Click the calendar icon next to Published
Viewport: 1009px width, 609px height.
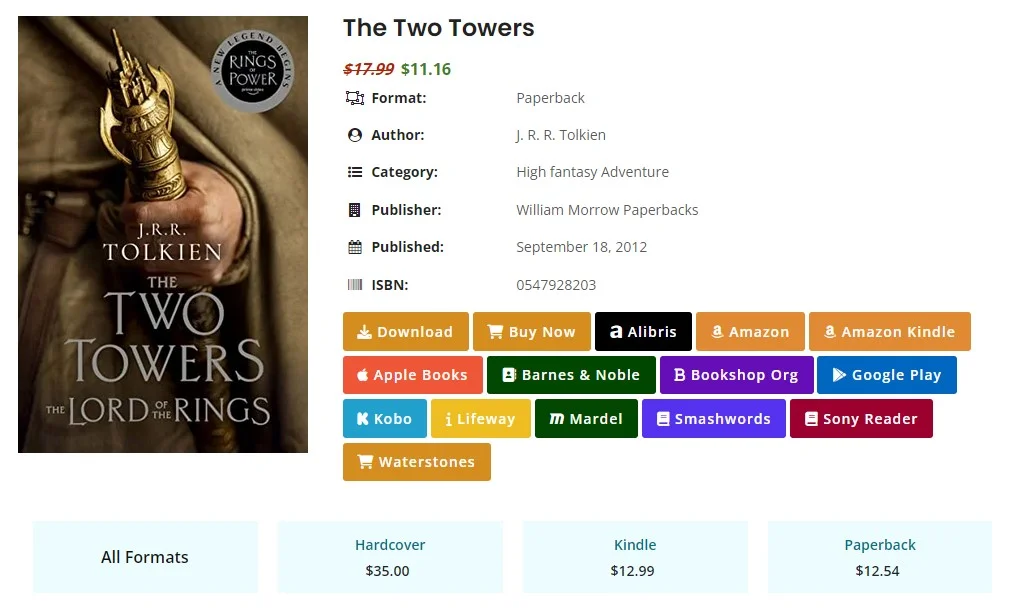coord(356,247)
